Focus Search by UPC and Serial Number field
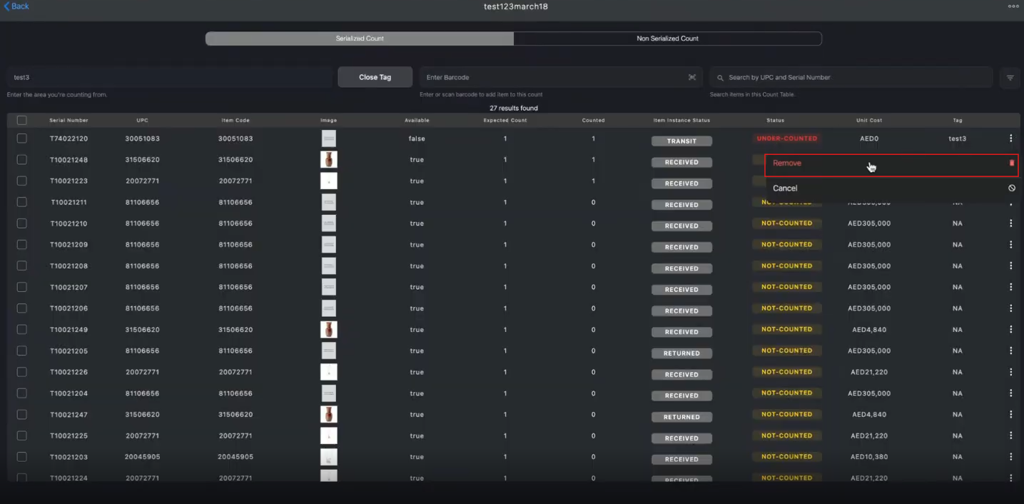 click(852, 77)
